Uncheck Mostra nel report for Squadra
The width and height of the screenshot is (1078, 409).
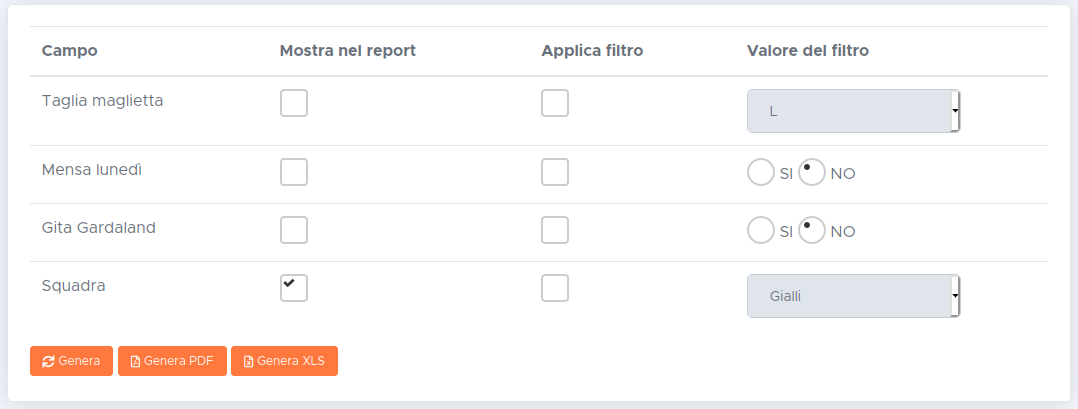pyautogui.click(x=294, y=288)
